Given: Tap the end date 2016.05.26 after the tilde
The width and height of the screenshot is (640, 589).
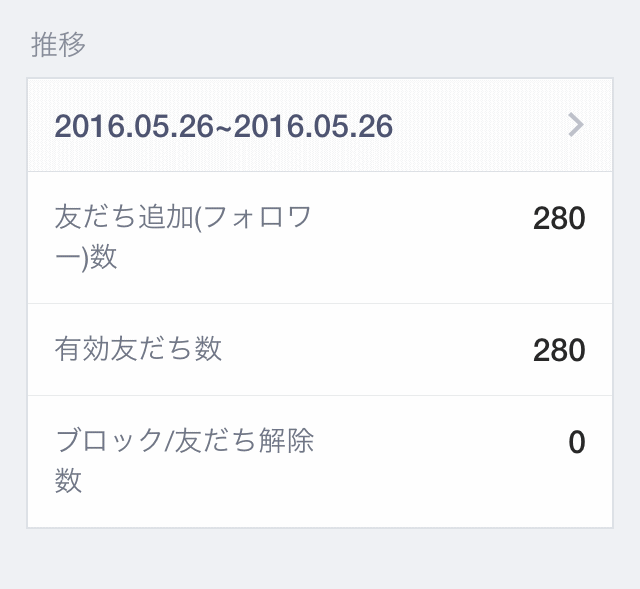Looking at the screenshot, I should (x=313, y=126).
